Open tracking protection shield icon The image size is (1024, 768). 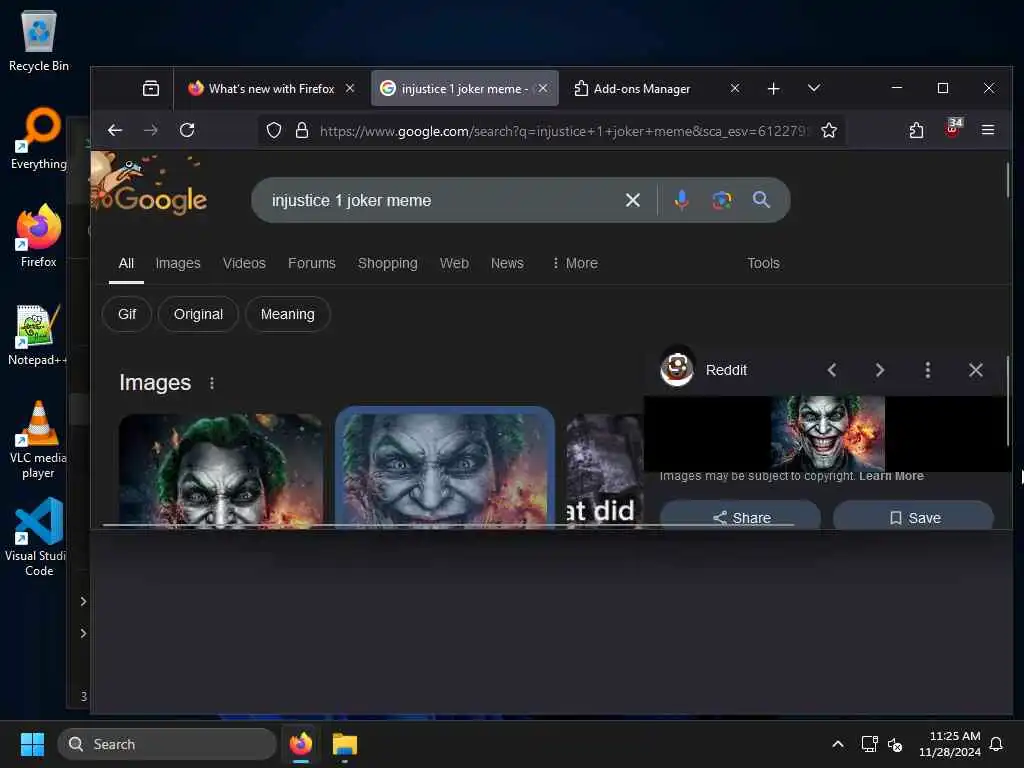(274, 131)
